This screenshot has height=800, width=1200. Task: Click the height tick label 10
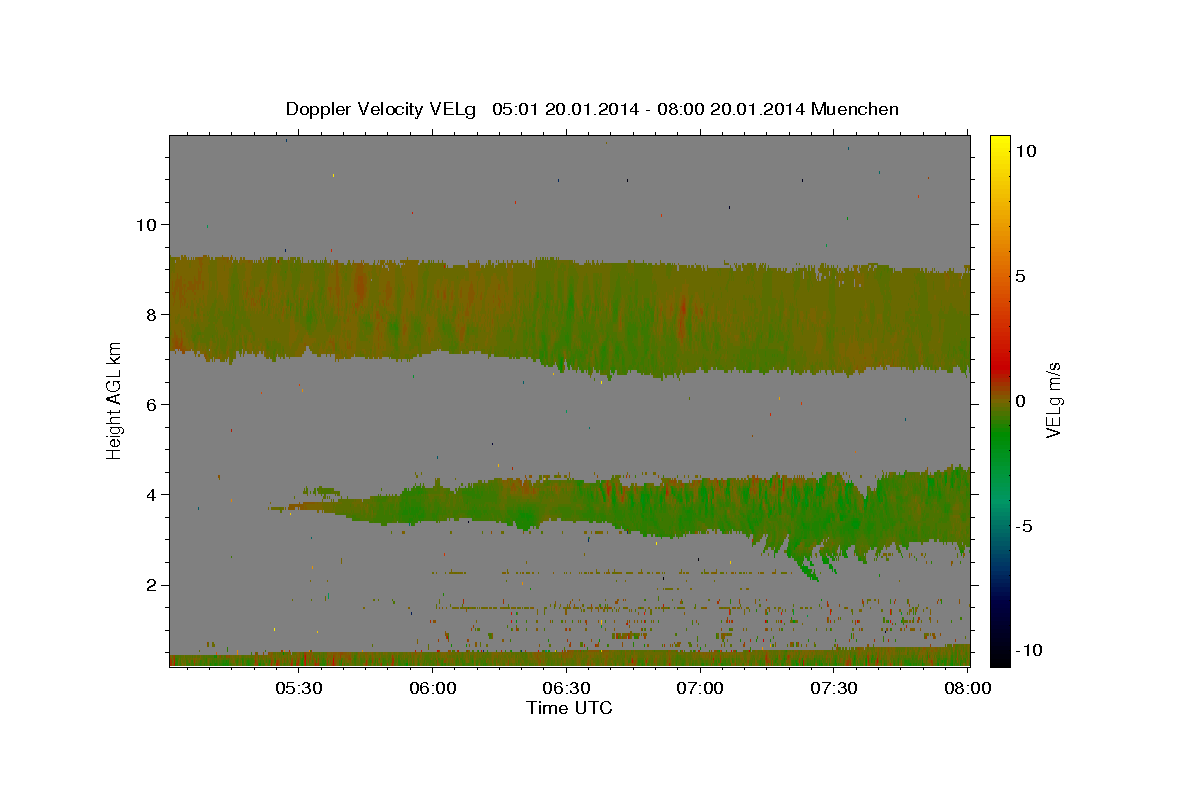145,224
